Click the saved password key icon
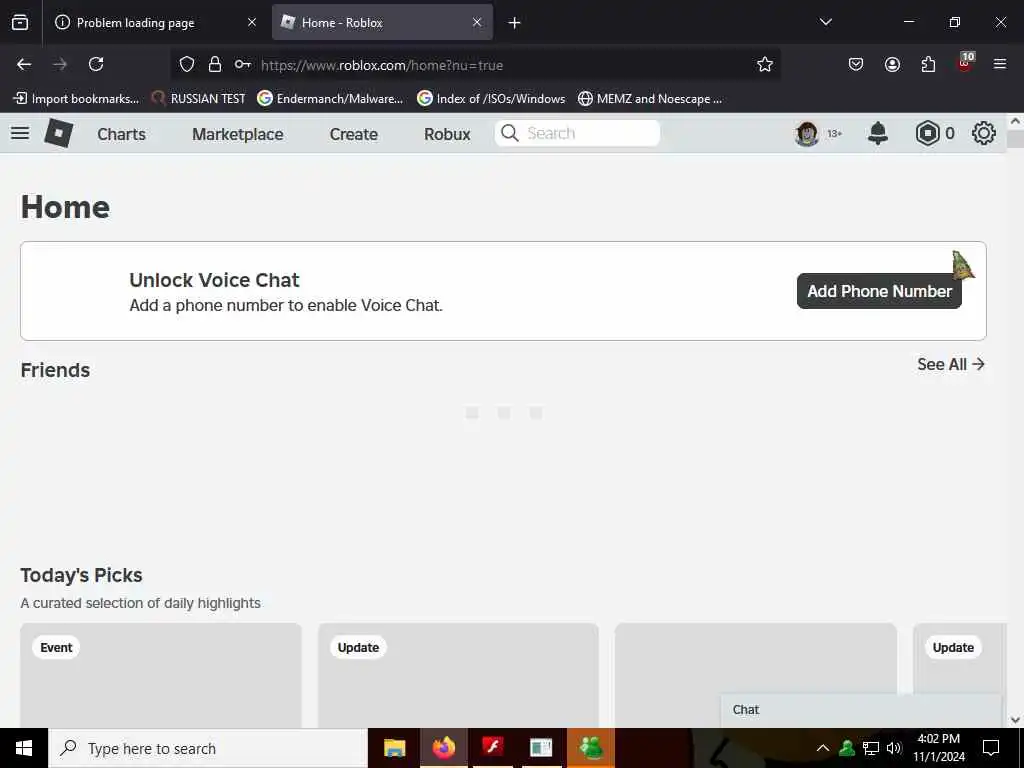Viewport: 1024px width, 768px height. (x=243, y=64)
